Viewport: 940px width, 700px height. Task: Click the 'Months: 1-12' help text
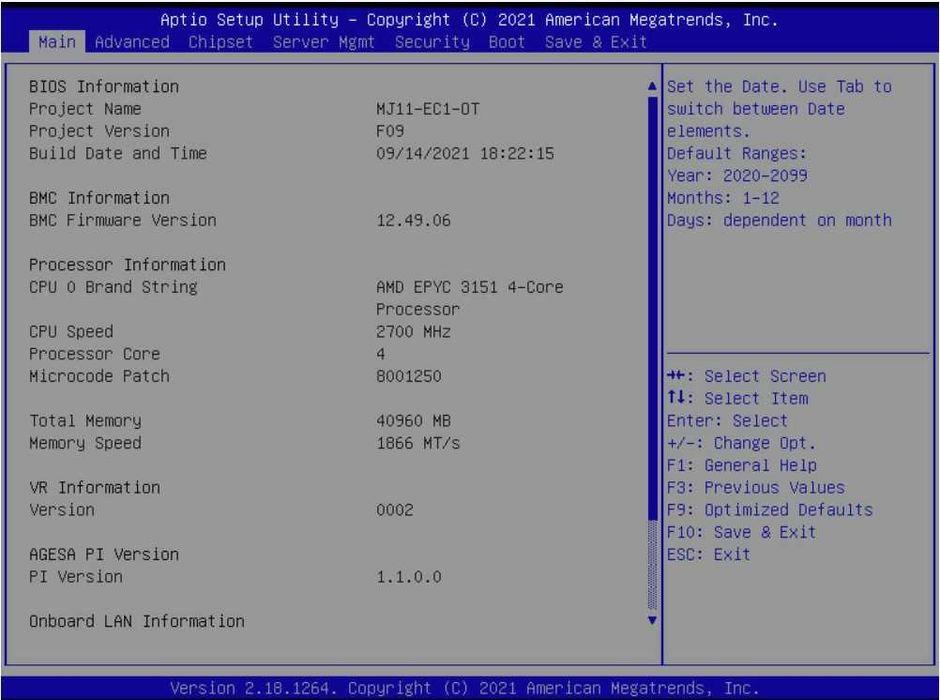click(x=723, y=197)
